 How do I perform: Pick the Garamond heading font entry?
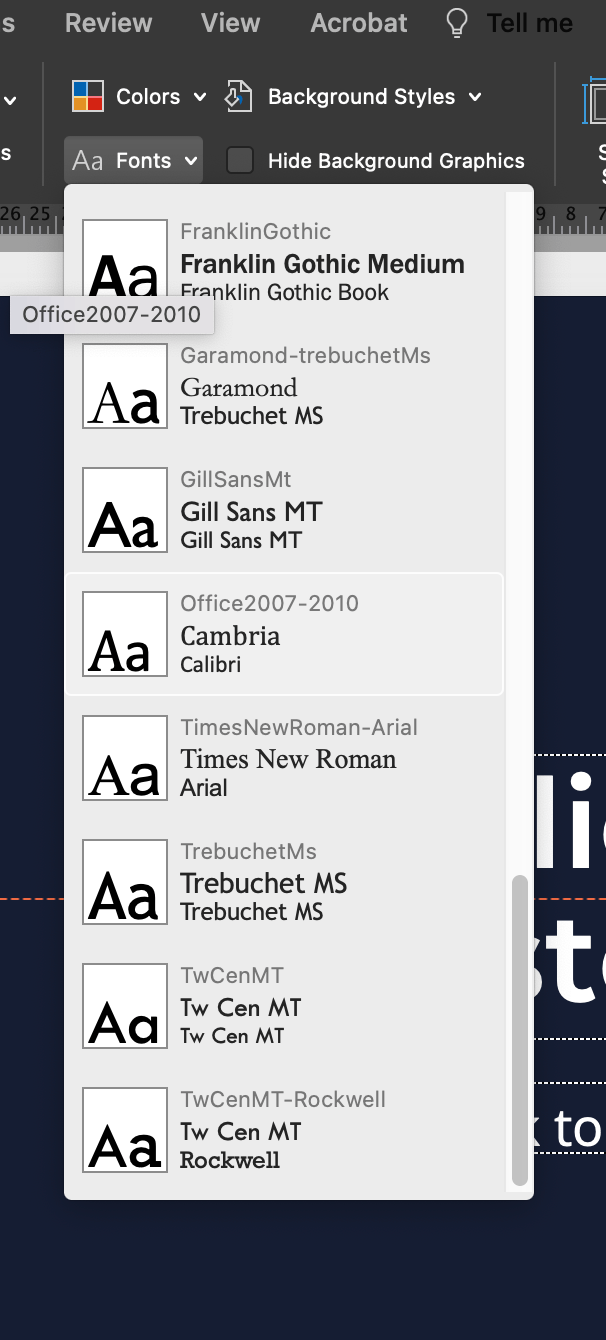[239, 388]
